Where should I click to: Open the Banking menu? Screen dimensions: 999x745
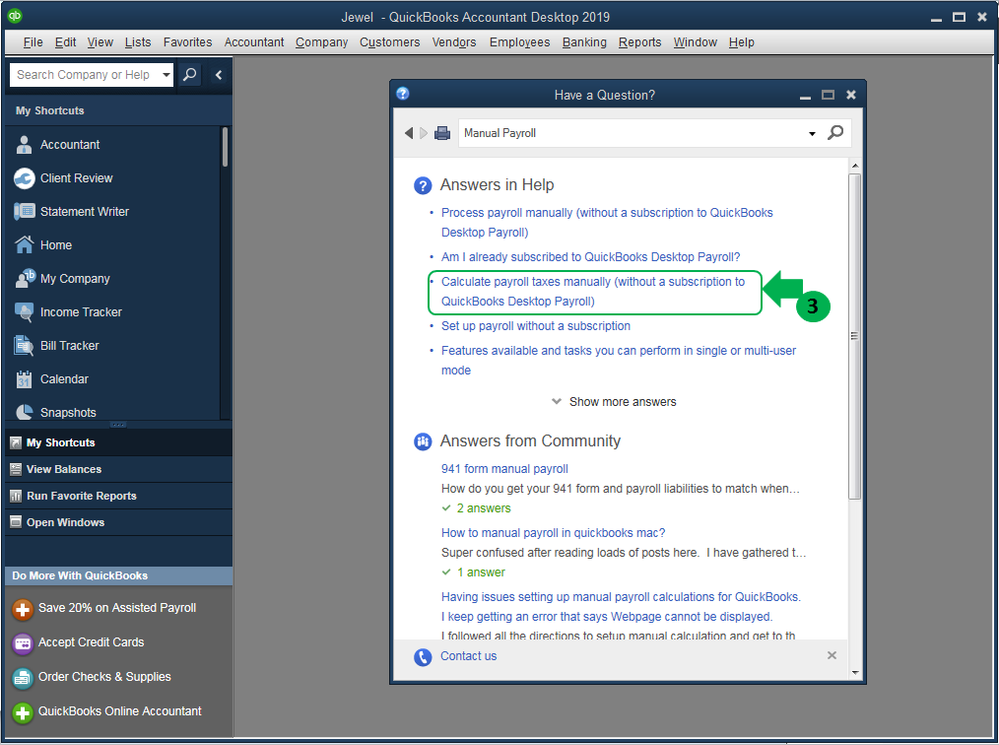point(584,42)
